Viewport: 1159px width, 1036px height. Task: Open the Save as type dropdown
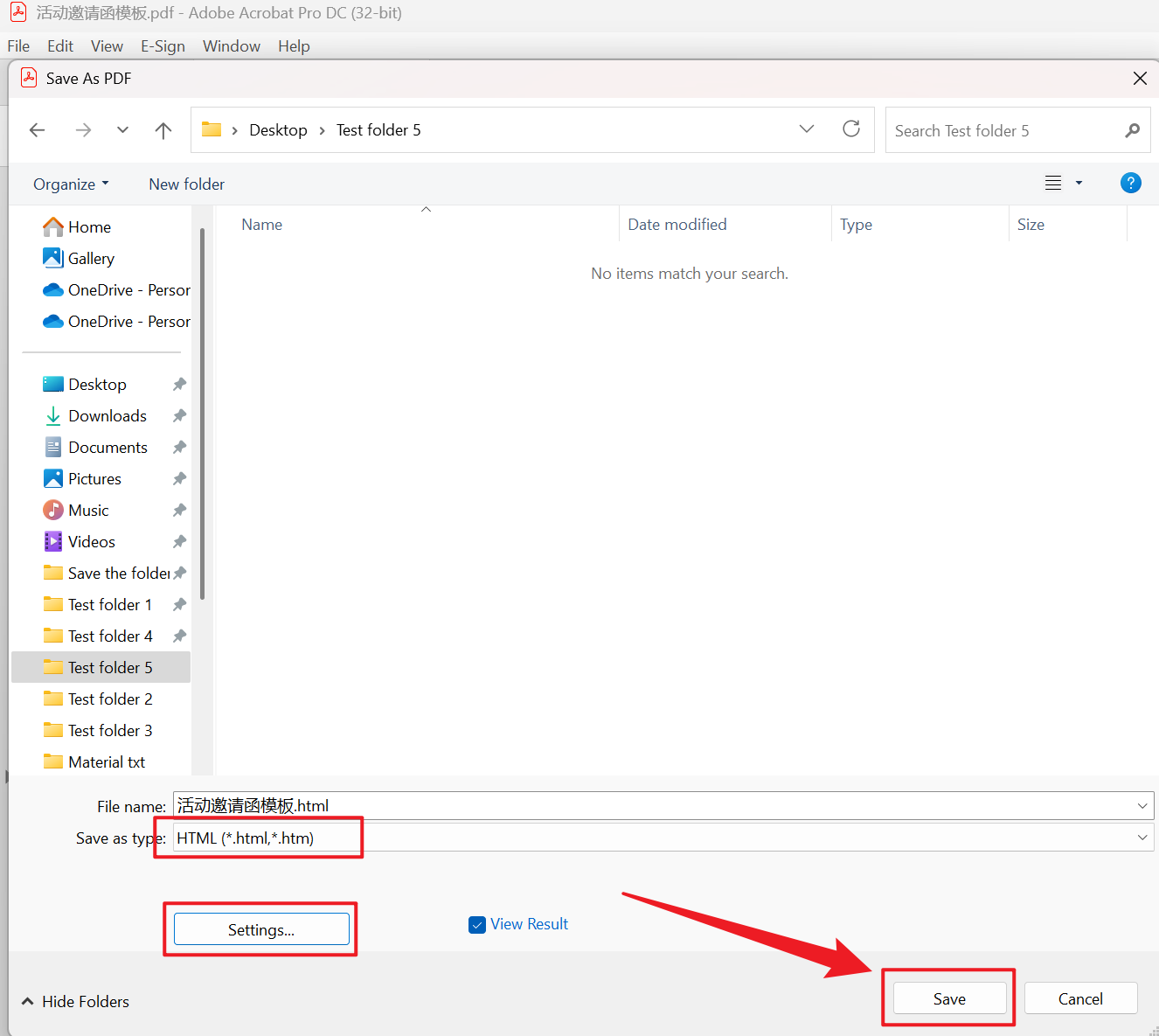(x=1142, y=838)
